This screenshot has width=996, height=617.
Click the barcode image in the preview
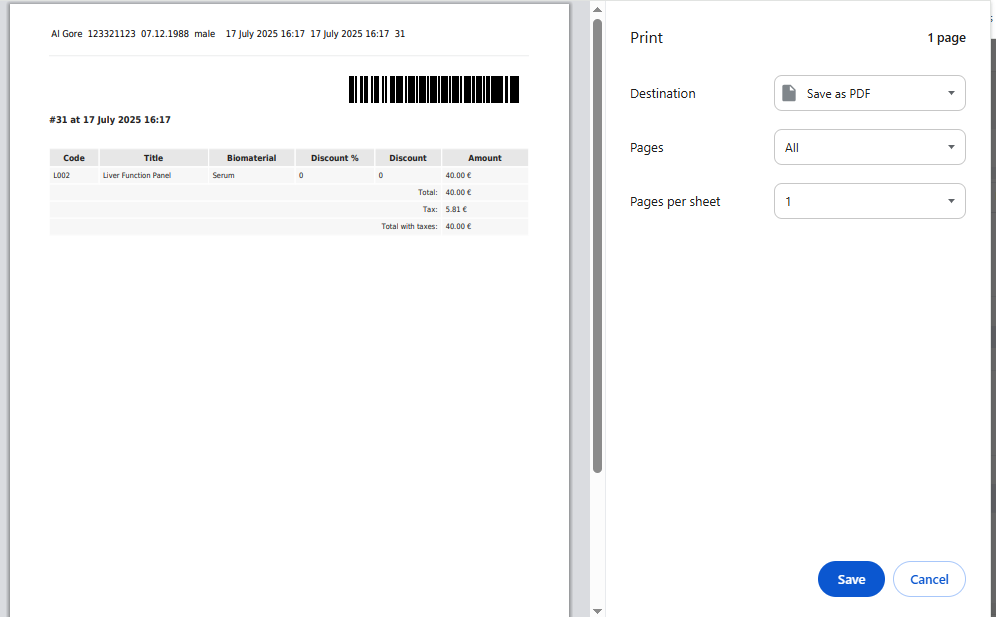[434, 89]
